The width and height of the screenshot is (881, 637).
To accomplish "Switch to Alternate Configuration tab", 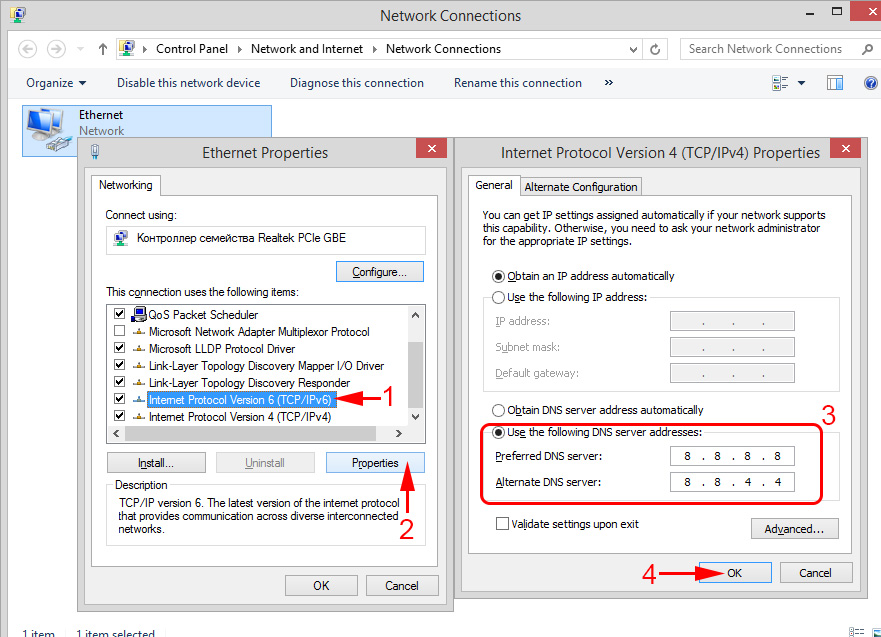I will tap(581, 187).
